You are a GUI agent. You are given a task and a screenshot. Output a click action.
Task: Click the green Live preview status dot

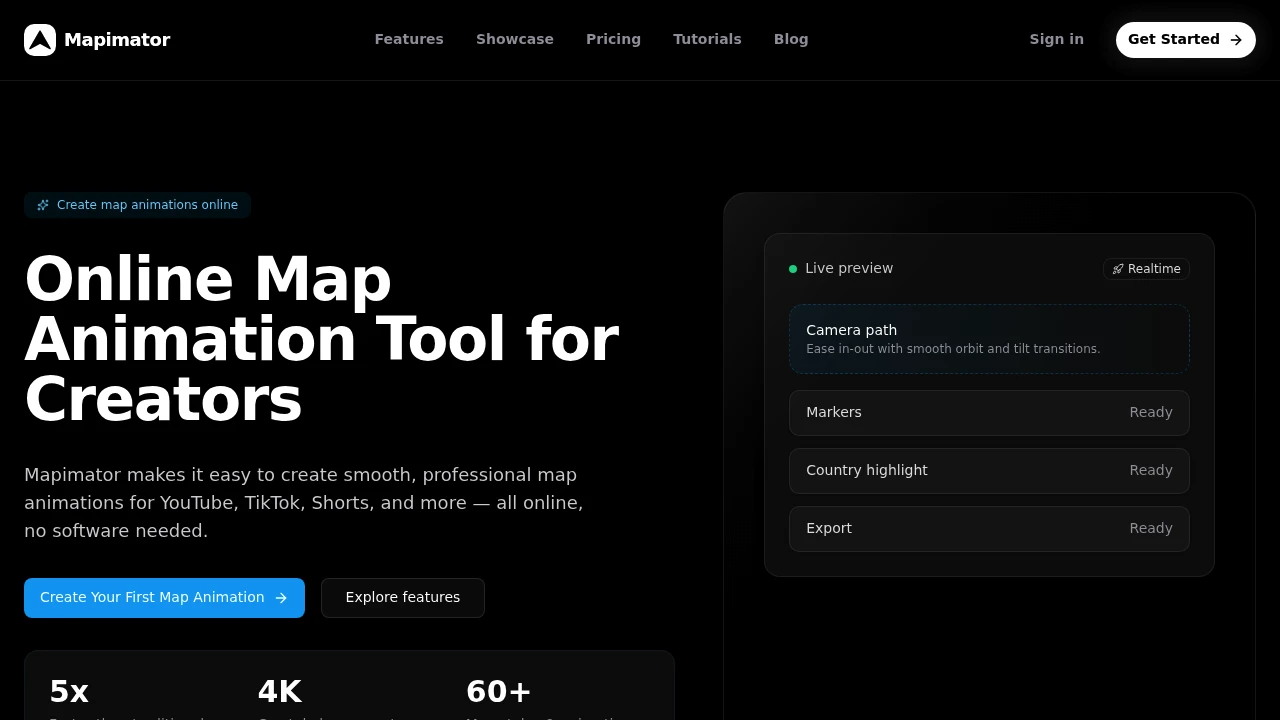coord(793,269)
